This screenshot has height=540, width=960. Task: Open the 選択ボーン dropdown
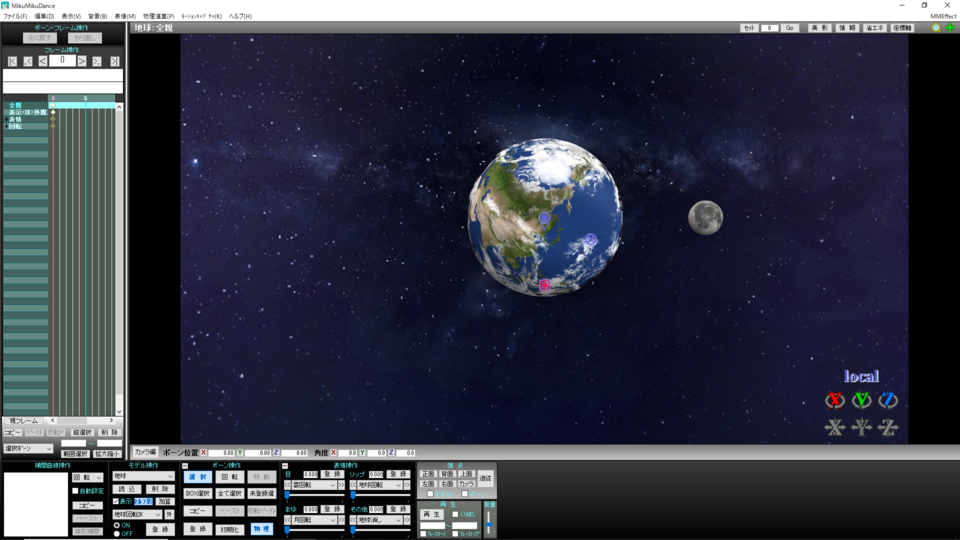28,449
